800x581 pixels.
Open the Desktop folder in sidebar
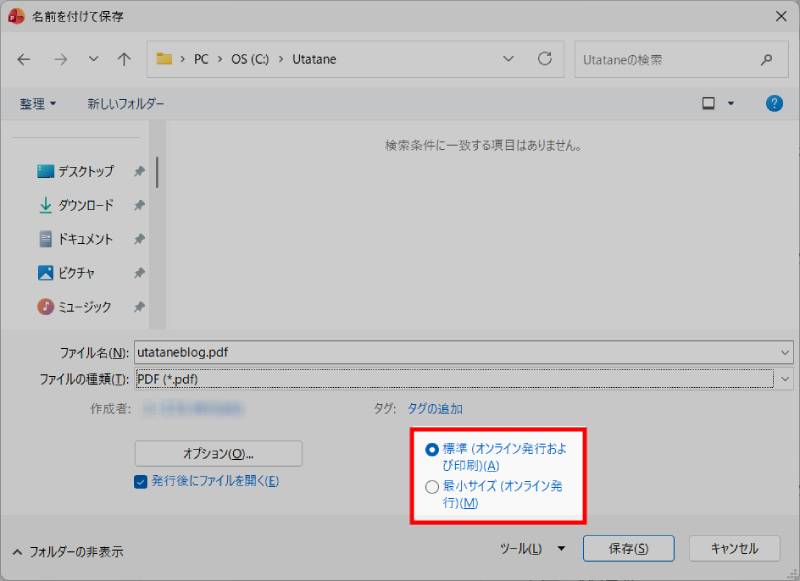click(85, 171)
